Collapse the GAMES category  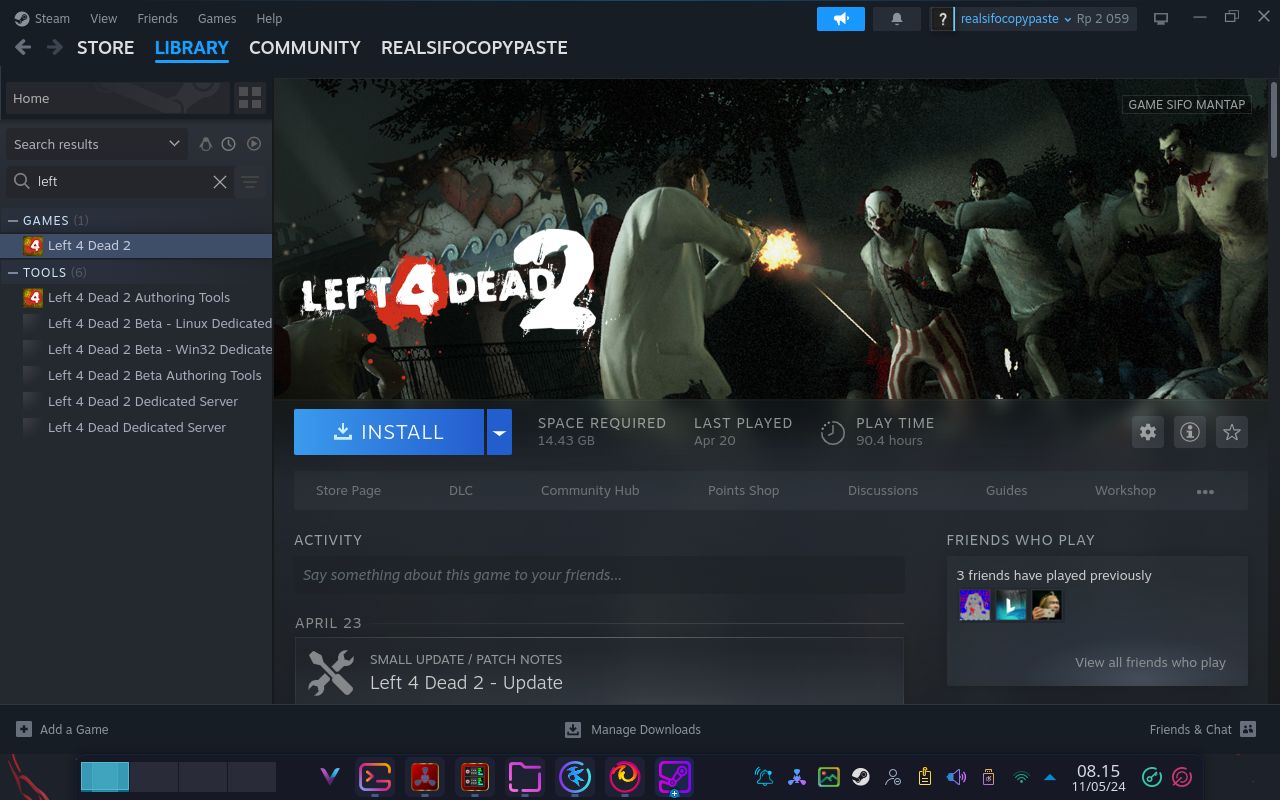[x=13, y=220]
